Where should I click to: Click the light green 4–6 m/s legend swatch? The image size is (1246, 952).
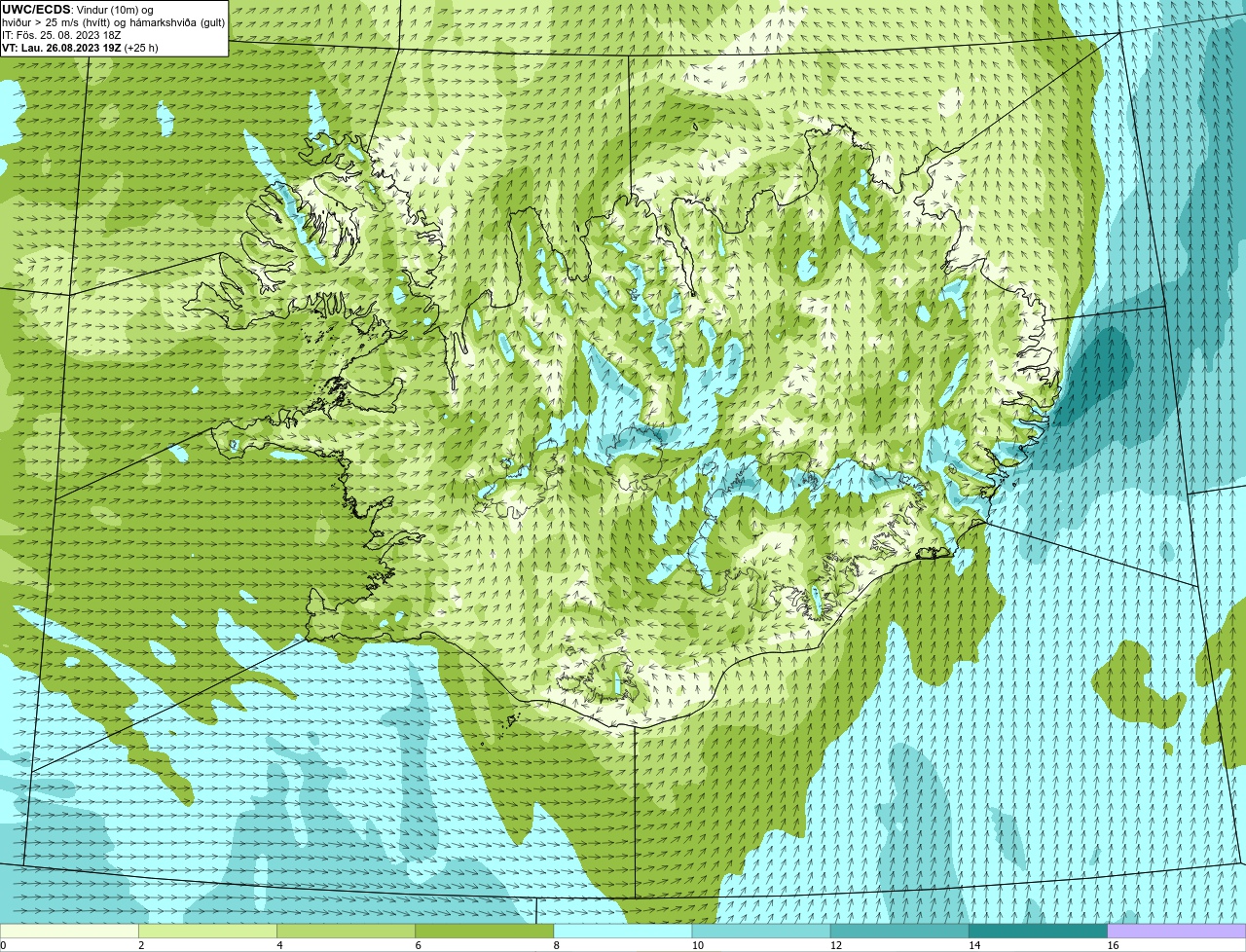[x=347, y=931]
